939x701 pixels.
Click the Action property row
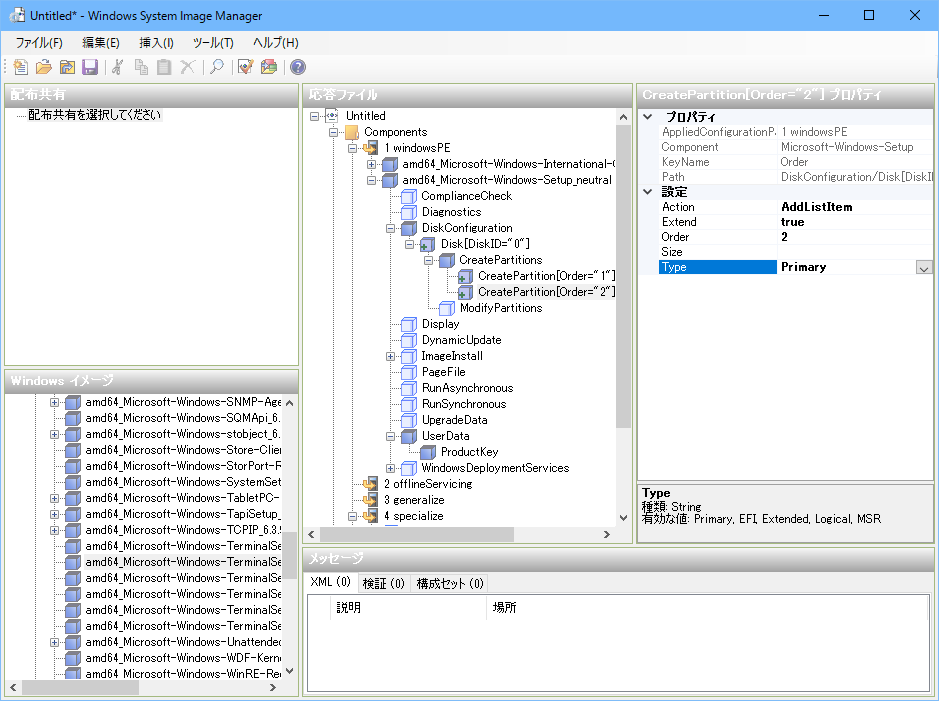(796, 207)
